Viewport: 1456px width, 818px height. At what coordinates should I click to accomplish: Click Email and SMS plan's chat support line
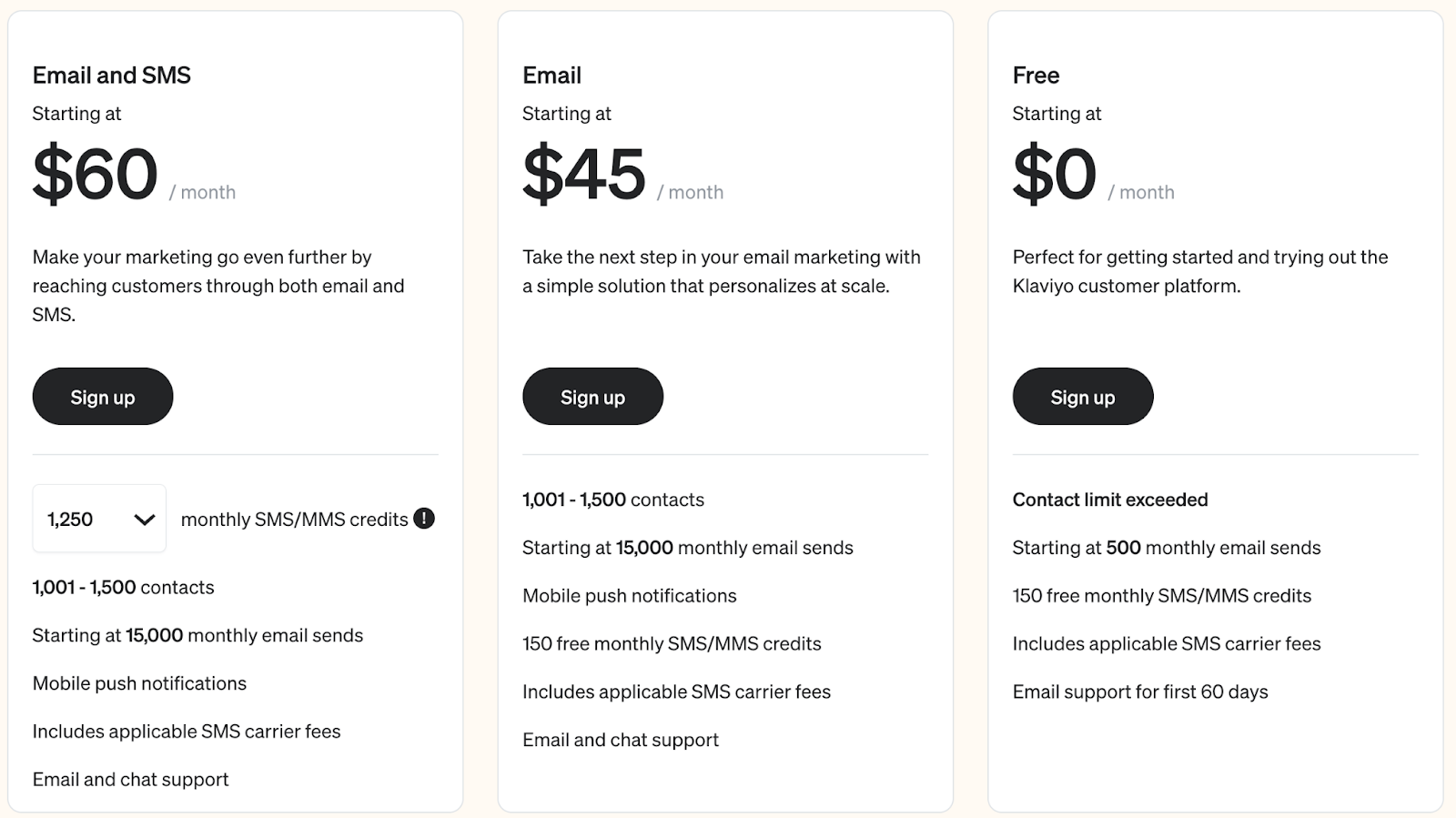131,780
